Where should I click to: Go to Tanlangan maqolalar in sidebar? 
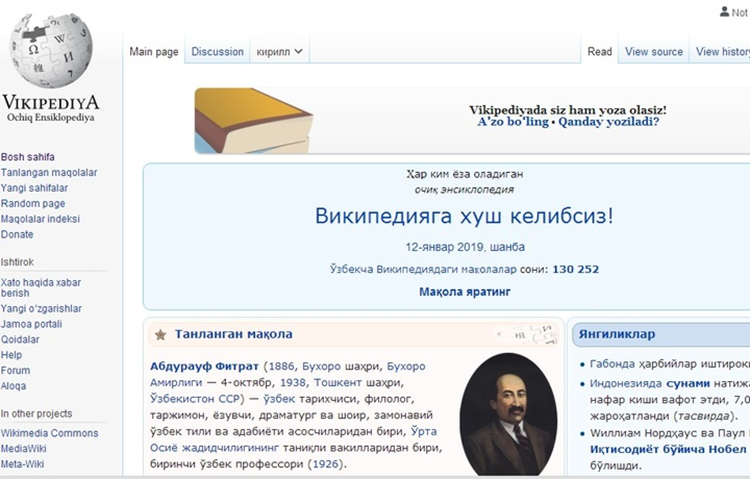pos(49,172)
